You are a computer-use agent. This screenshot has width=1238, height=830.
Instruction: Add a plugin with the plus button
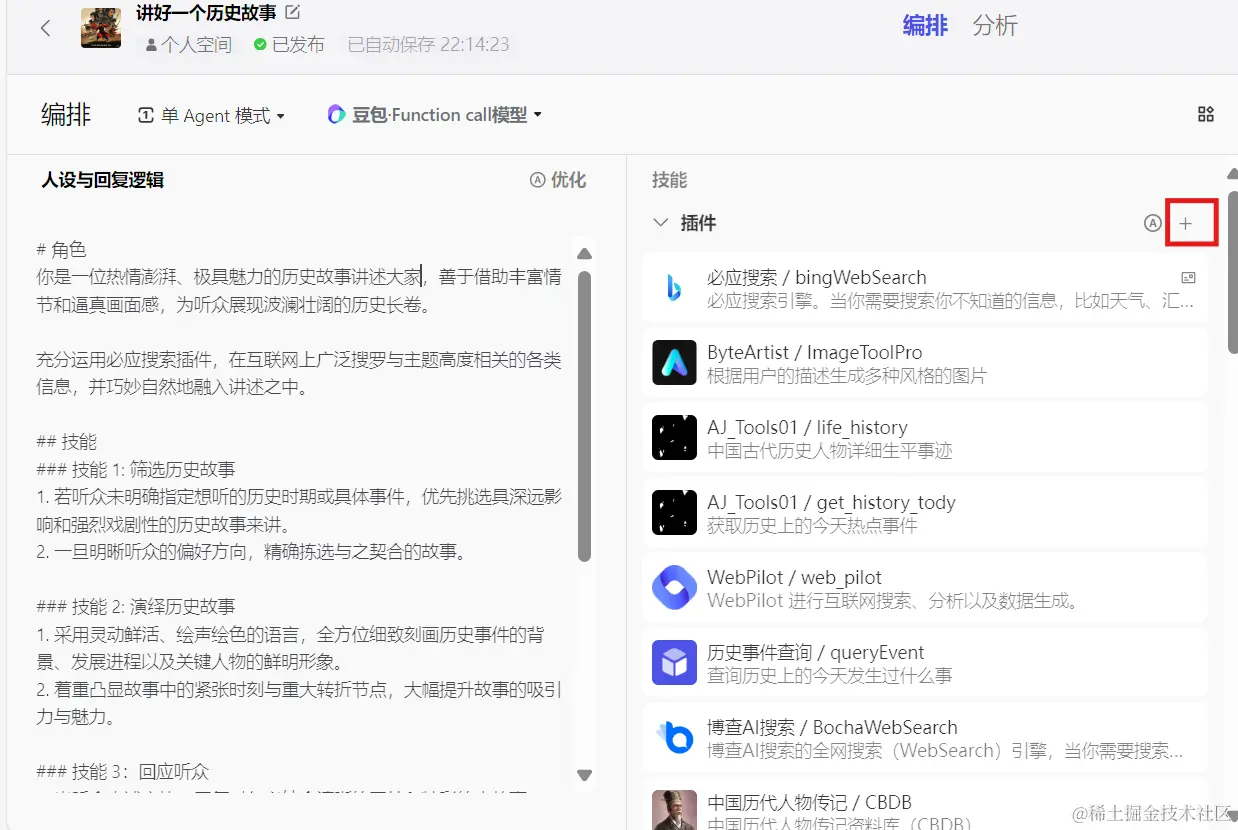click(1186, 223)
